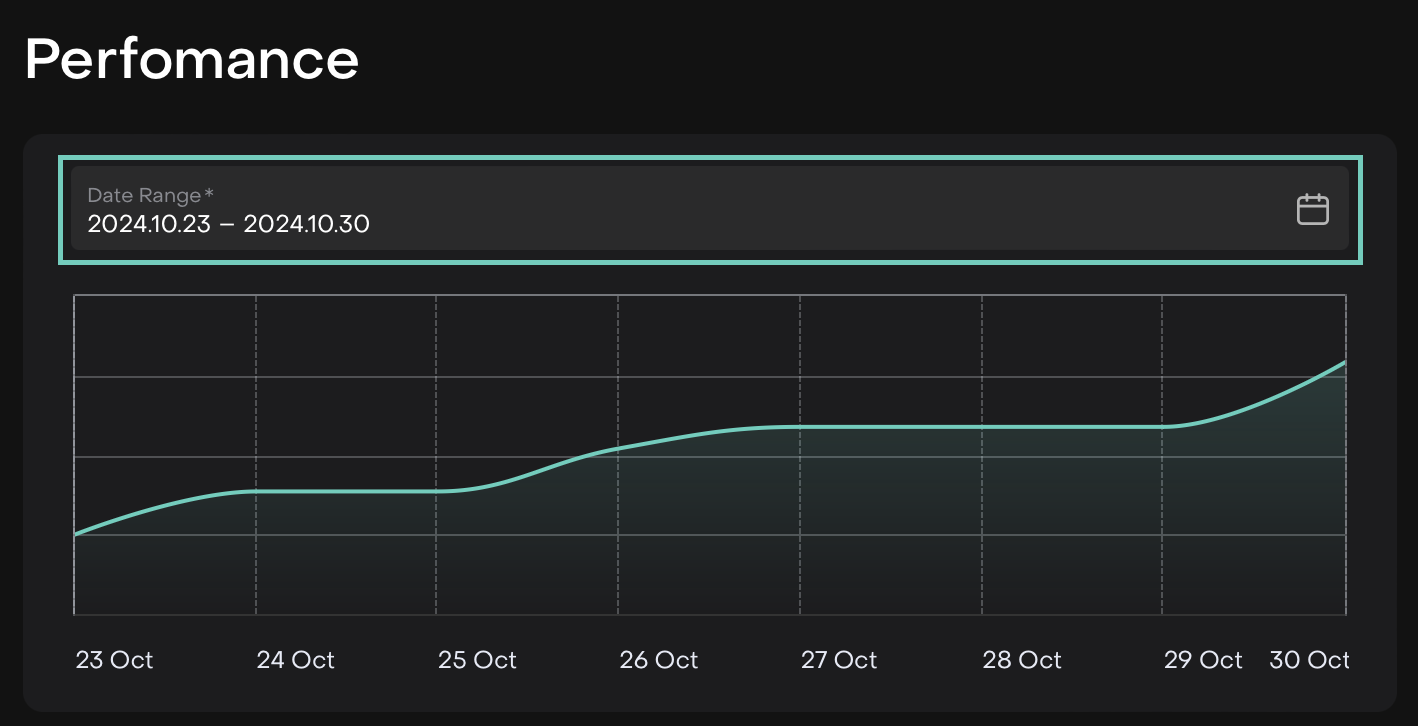This screenshot has height=726, width=1418.
Task: Click the chart line's starting point at 23 Oct
Action: pos(76,534)
